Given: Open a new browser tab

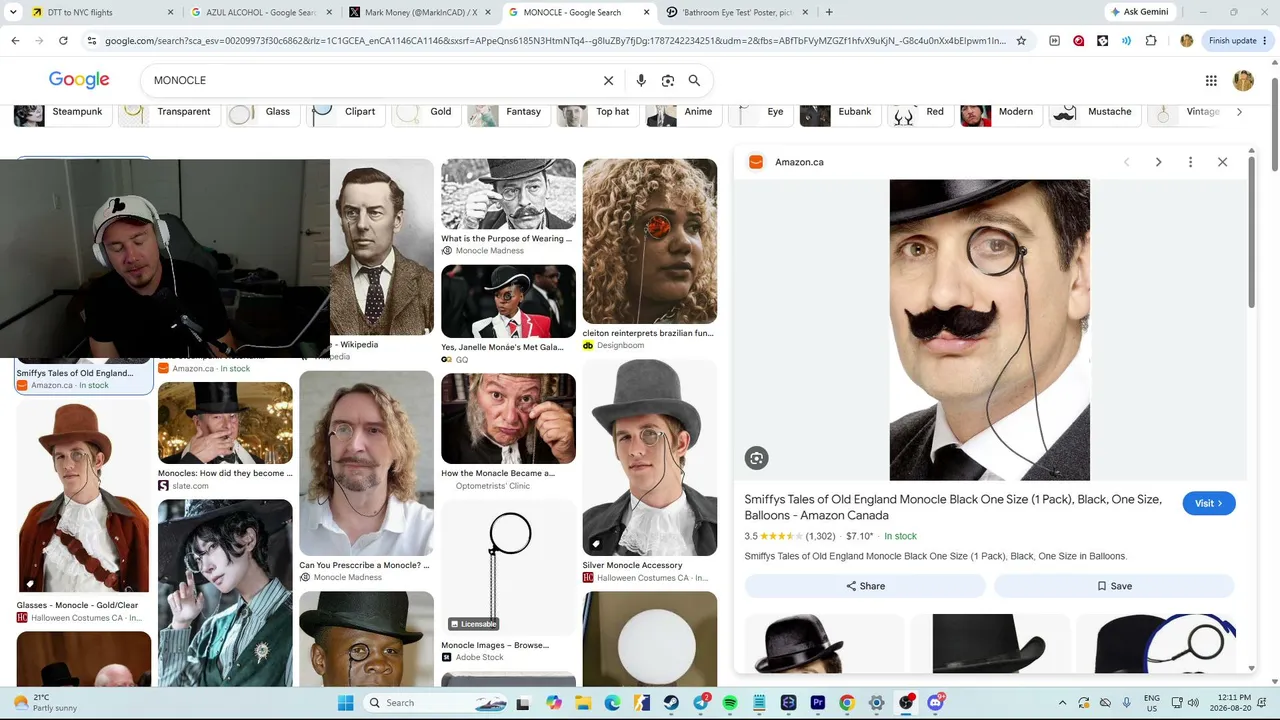Looking at the screenshot, I should tap(829, 13).
